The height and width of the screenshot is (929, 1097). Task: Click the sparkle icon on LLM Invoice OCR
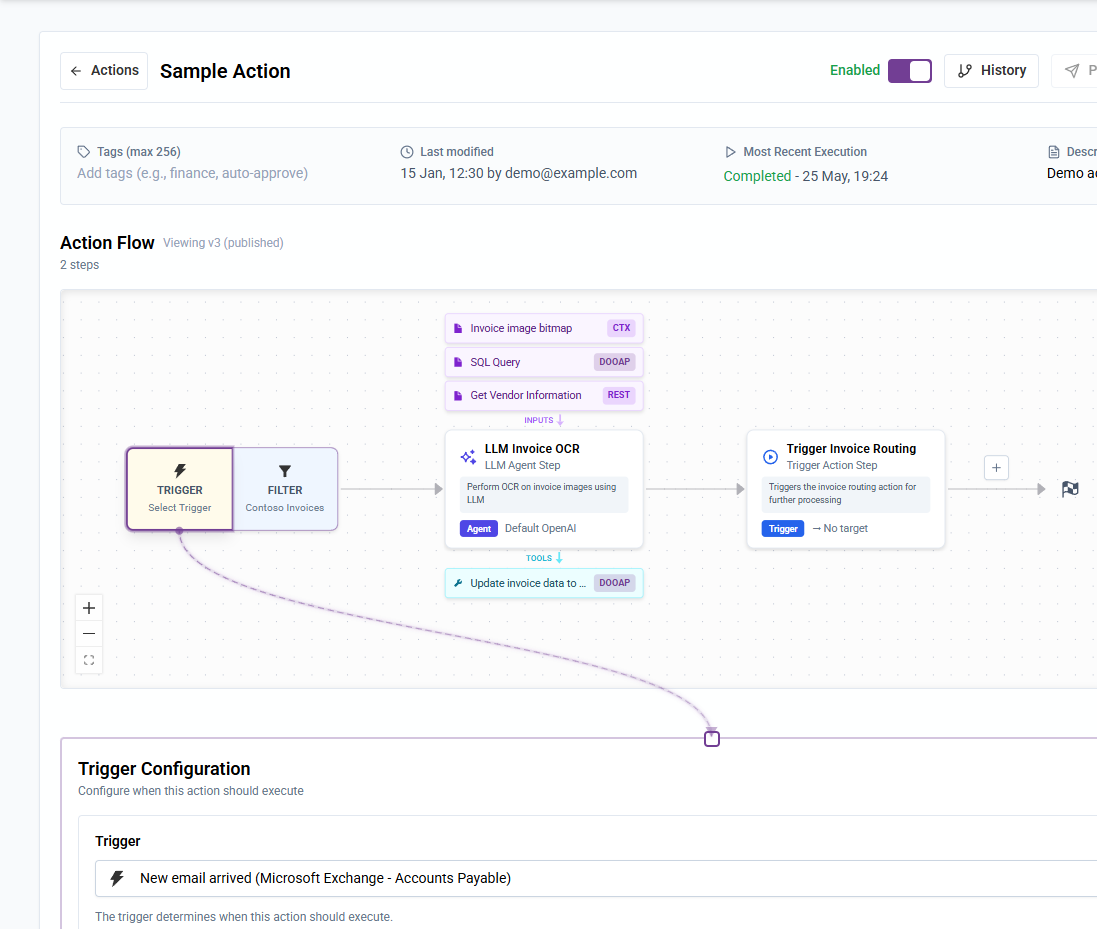469,457
